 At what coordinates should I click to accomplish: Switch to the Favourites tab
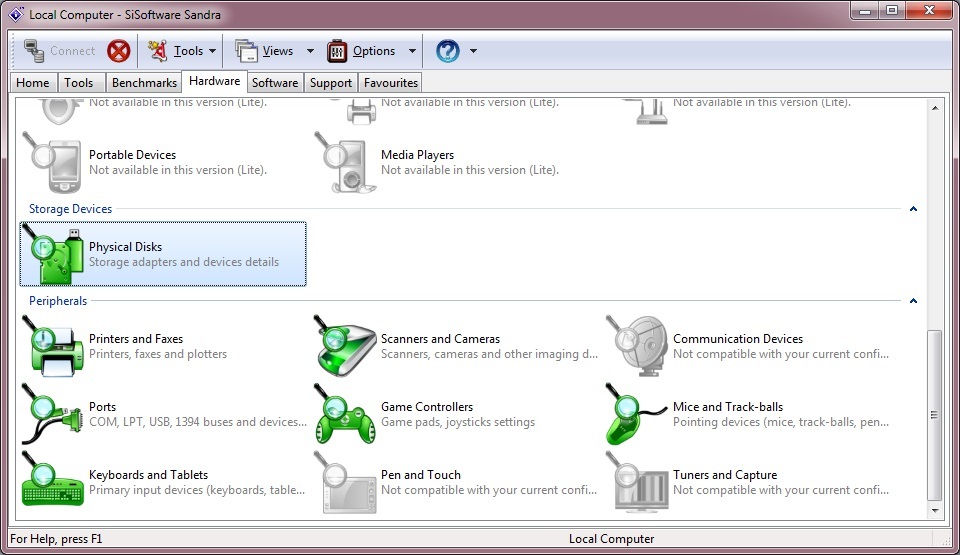[391, 83]
